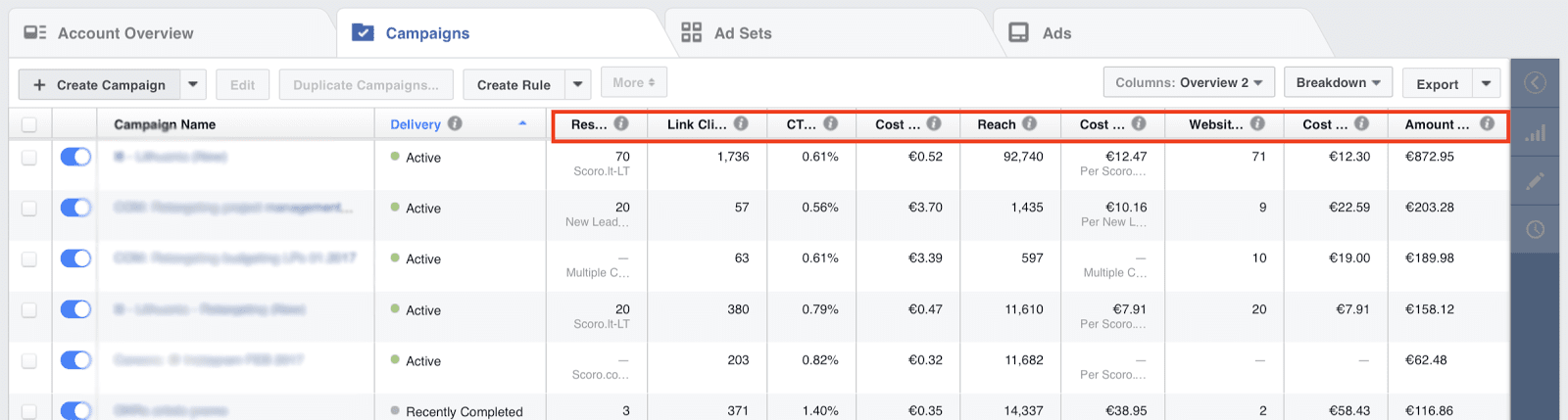
Task: Click the pencil edit icon in sidebar
Action: pyautogui.click(x=1535, y=181)
